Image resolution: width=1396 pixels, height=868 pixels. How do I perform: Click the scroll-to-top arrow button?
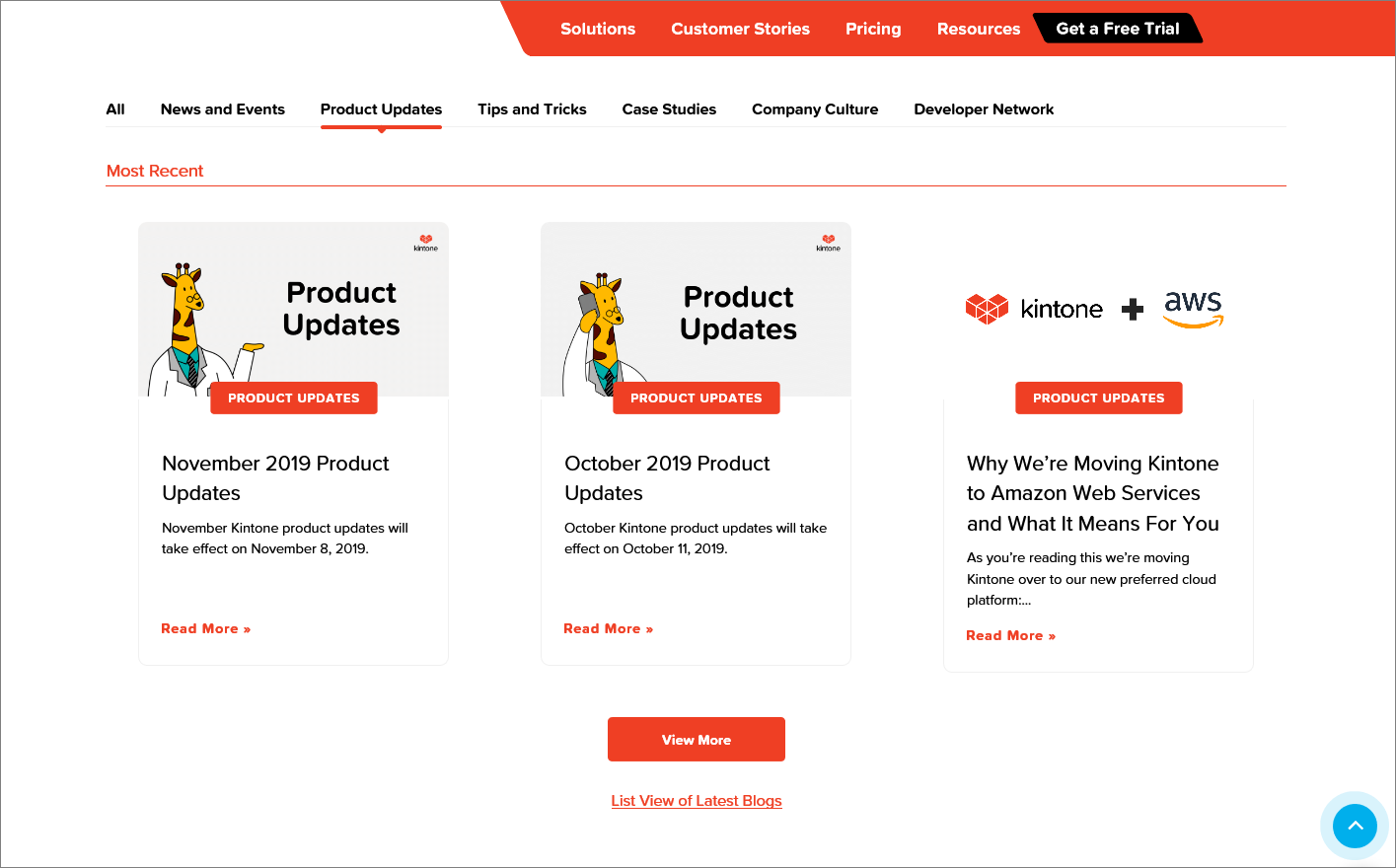pos(1355,826)
